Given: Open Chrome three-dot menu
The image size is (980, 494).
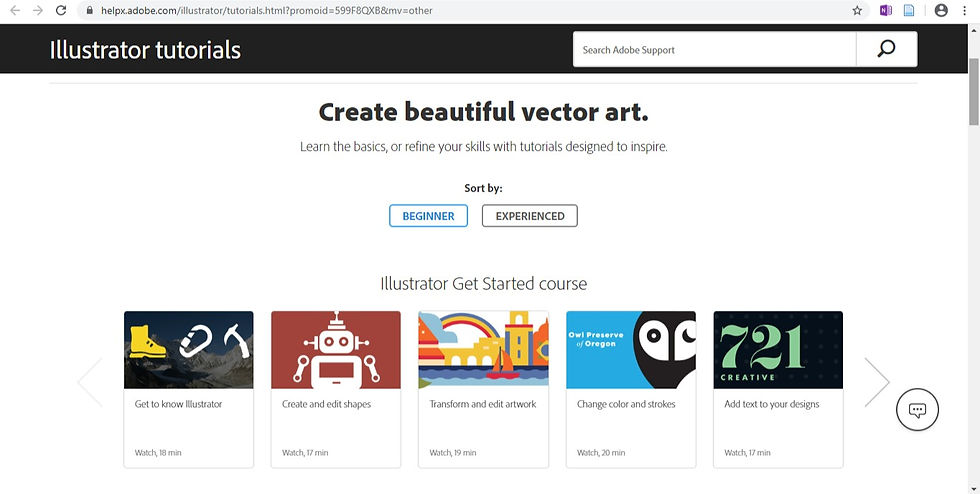Looking at the screenshot, I should point(965,11).
